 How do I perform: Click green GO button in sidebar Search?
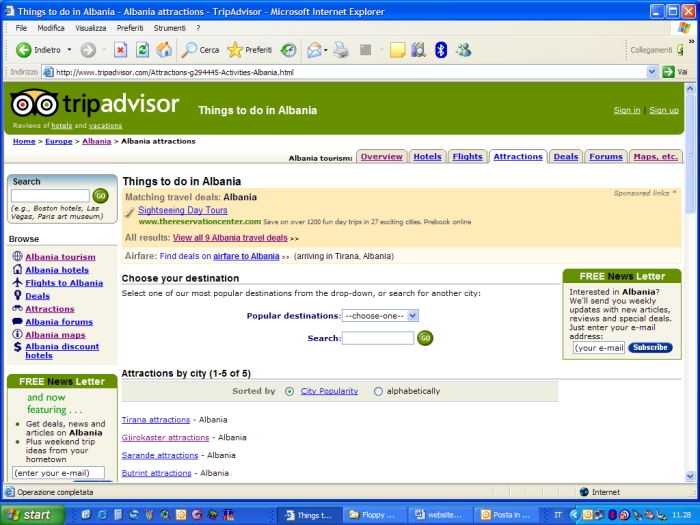[100, 196]
